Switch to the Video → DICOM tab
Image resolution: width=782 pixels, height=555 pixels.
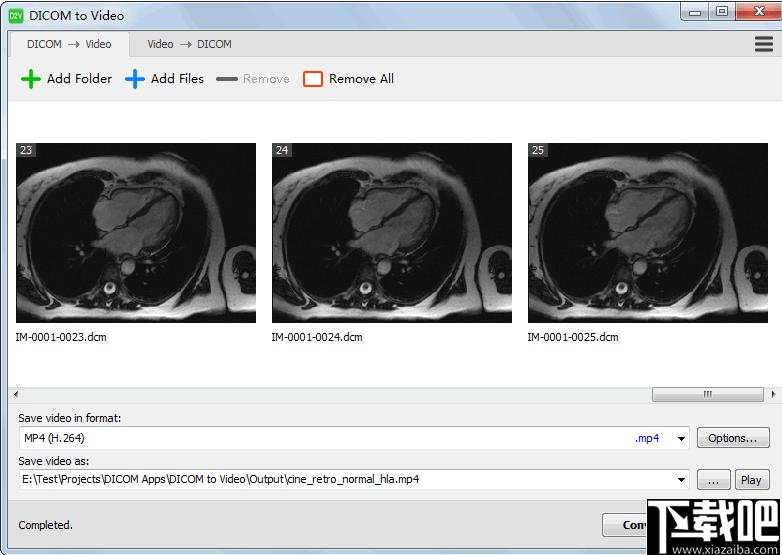pyautogui.click(x=190, y=44)
